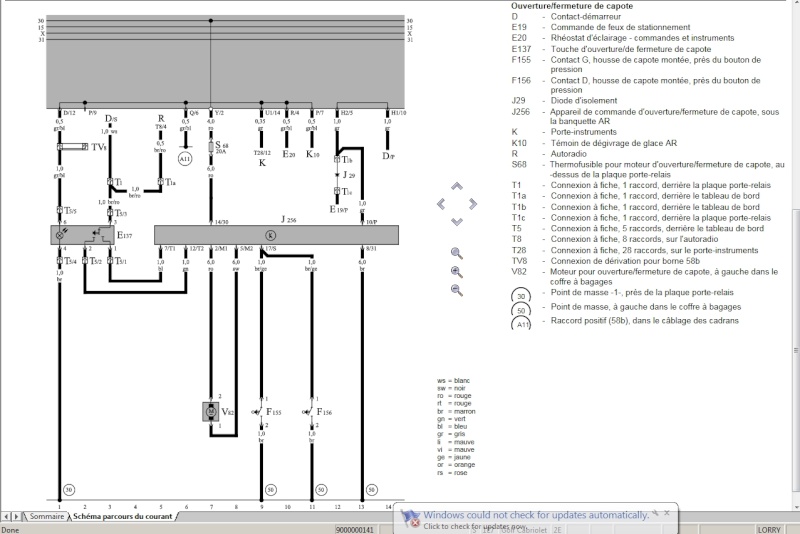Screen dimensions: 800x534
Task: Click the color code 'ws = blanc'
Action: pos(453,380)
